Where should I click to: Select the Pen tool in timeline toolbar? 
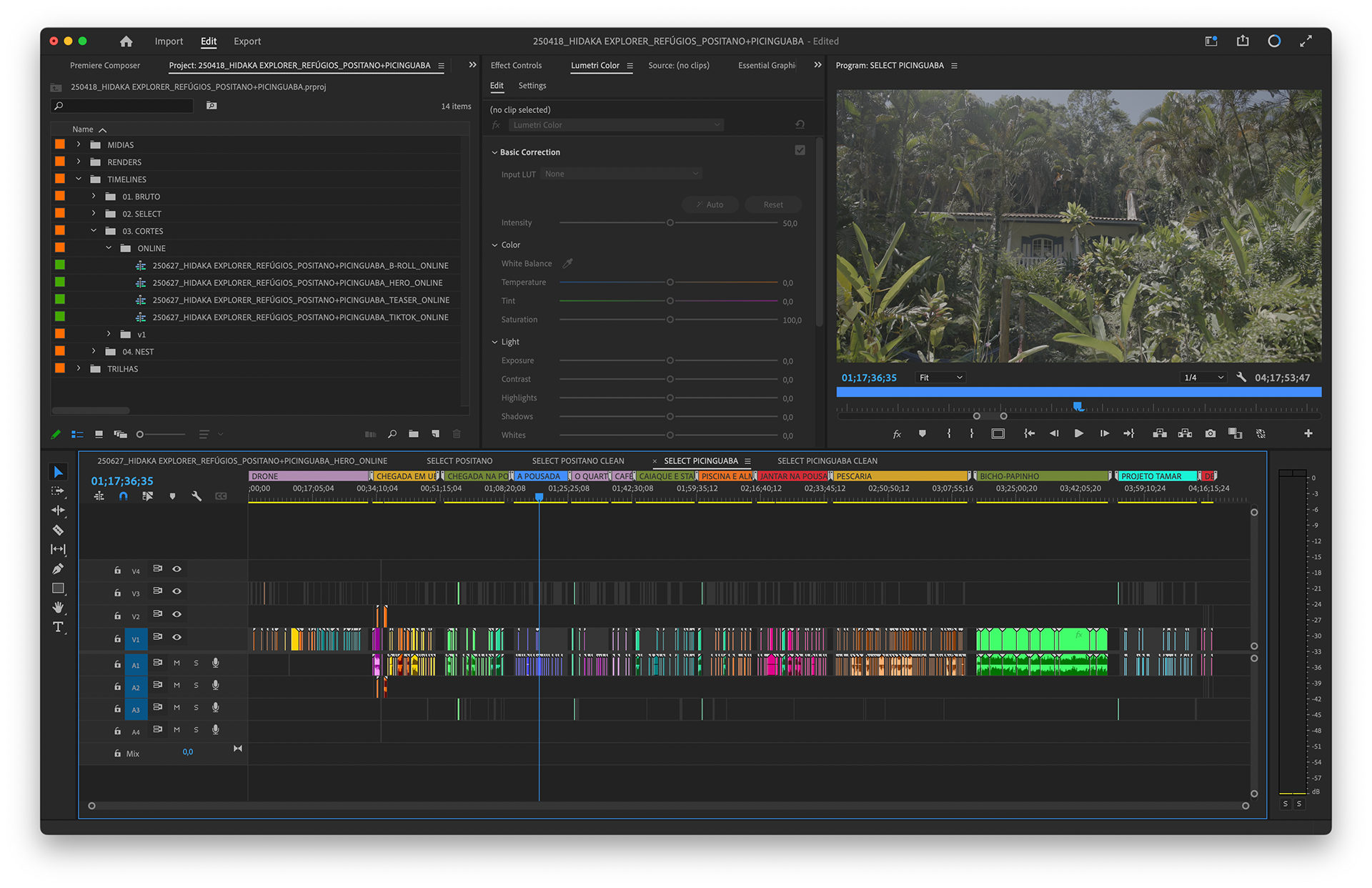click(58, 568)
